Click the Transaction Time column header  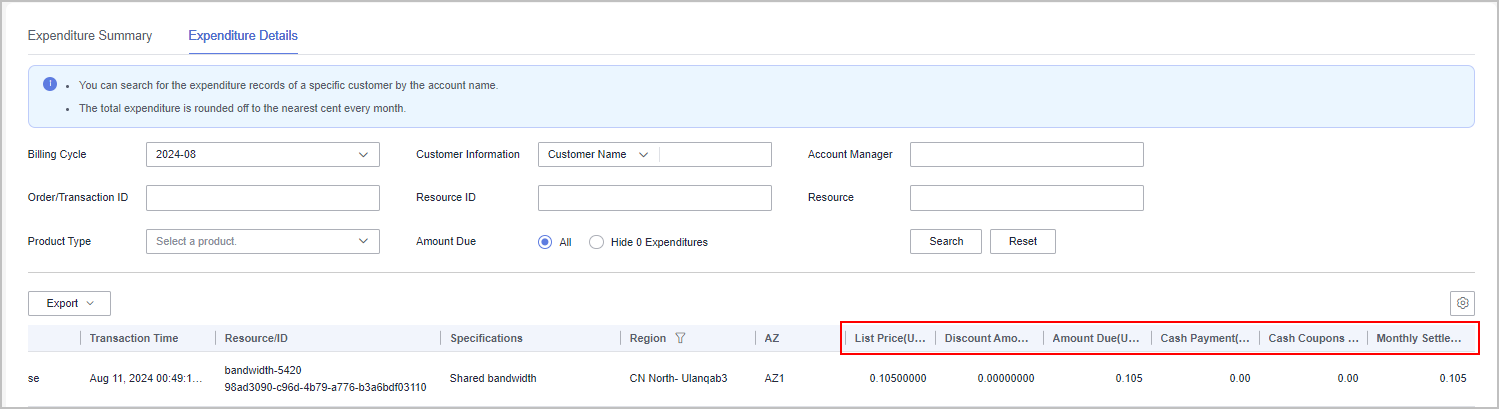click(x=134, y=338)
